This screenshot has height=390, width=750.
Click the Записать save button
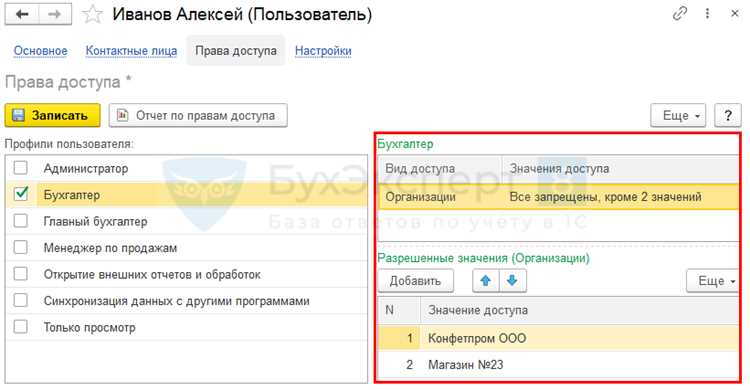point(53,115)
